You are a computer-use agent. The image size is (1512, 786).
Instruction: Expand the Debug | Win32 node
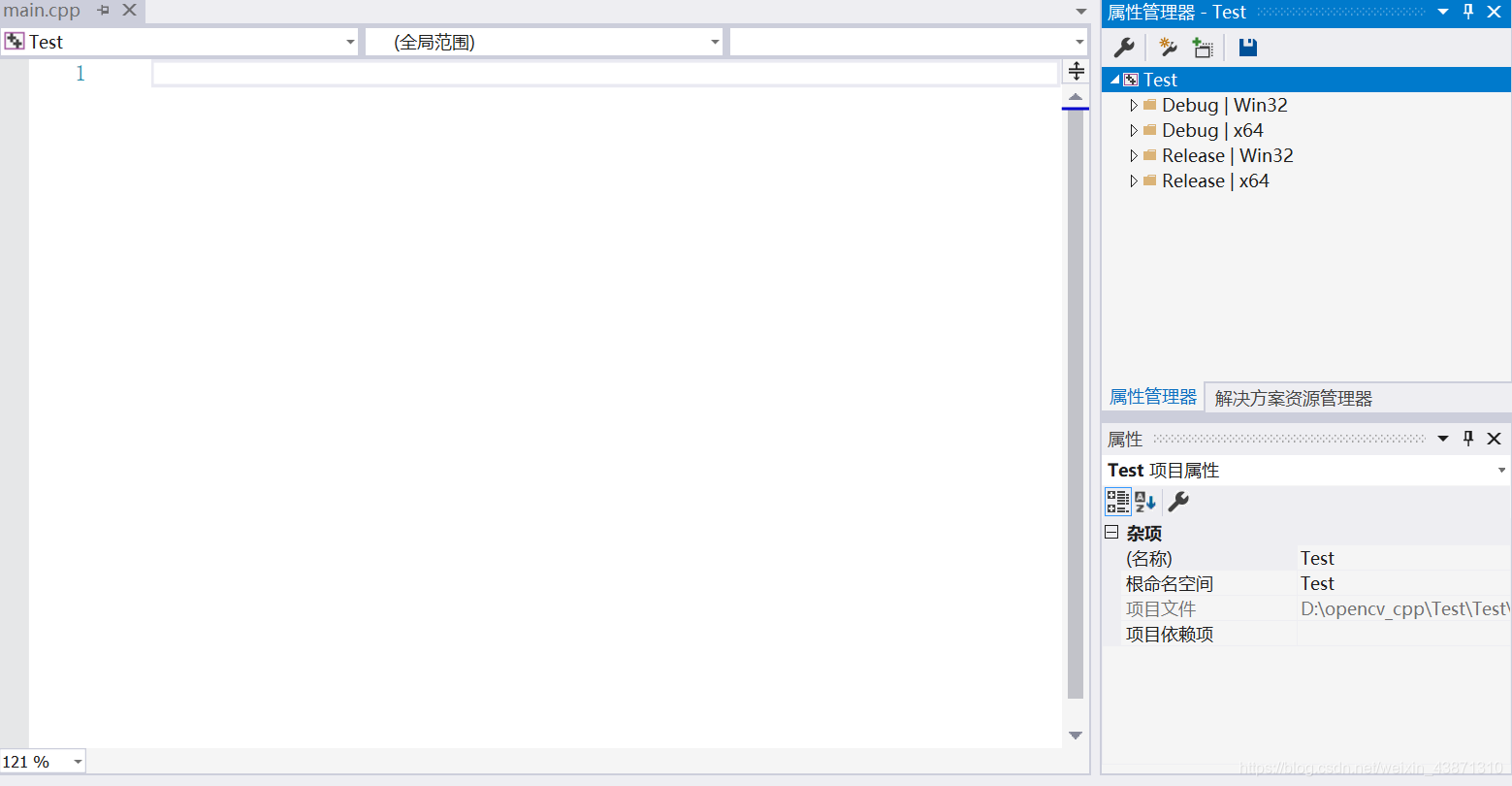1134,105
